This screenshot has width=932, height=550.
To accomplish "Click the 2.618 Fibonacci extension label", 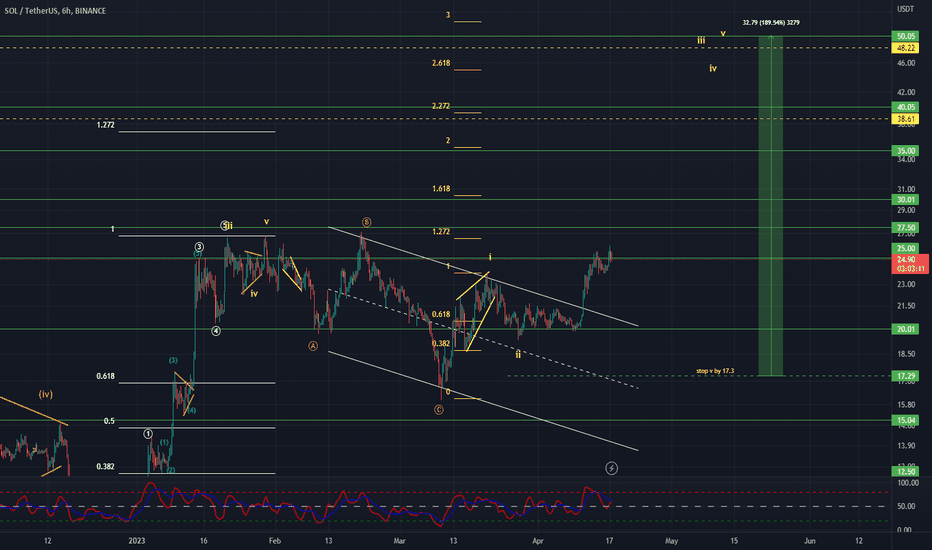I will (441, 63).
